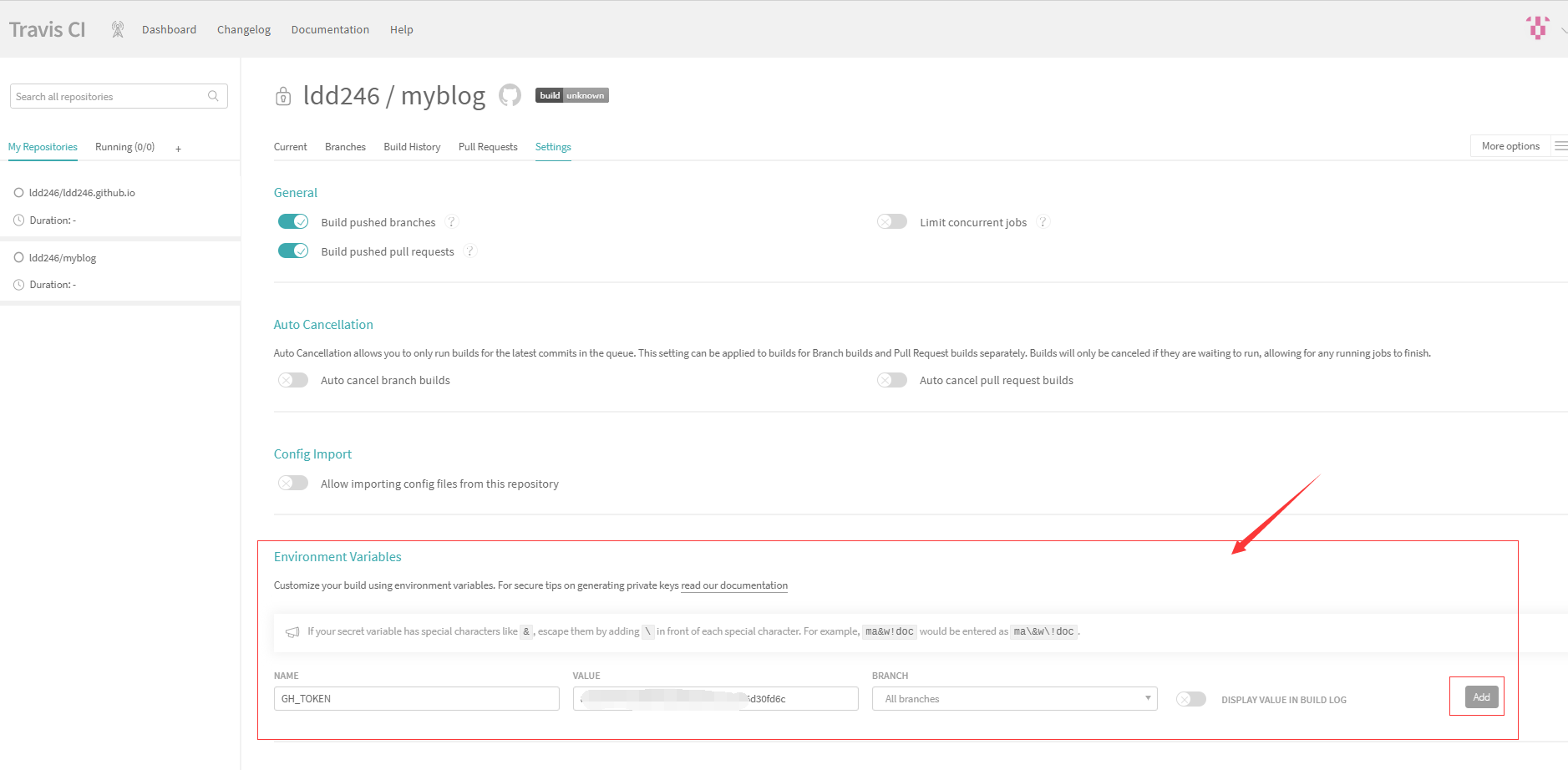Switch to the Branches tab
This screenshot has height=770, width=1568.
click(345, 147)
